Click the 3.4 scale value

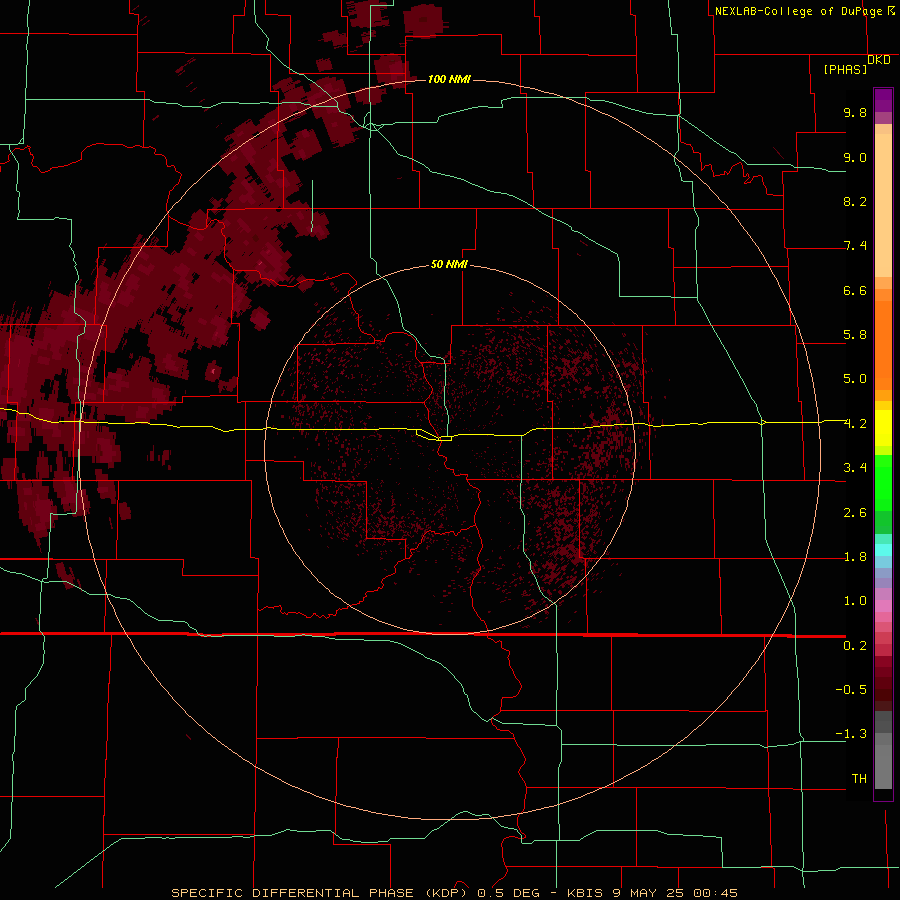click(855, 468)
